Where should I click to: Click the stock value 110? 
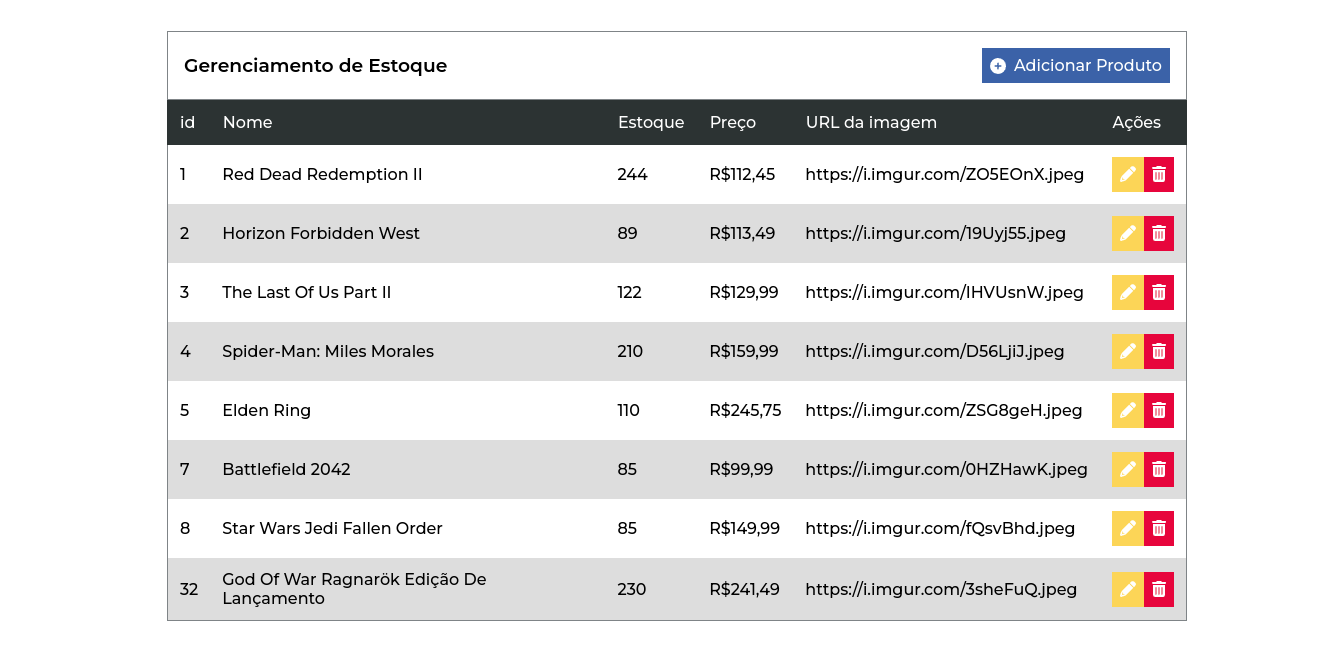pyautogui.click(x=629, y=410)
